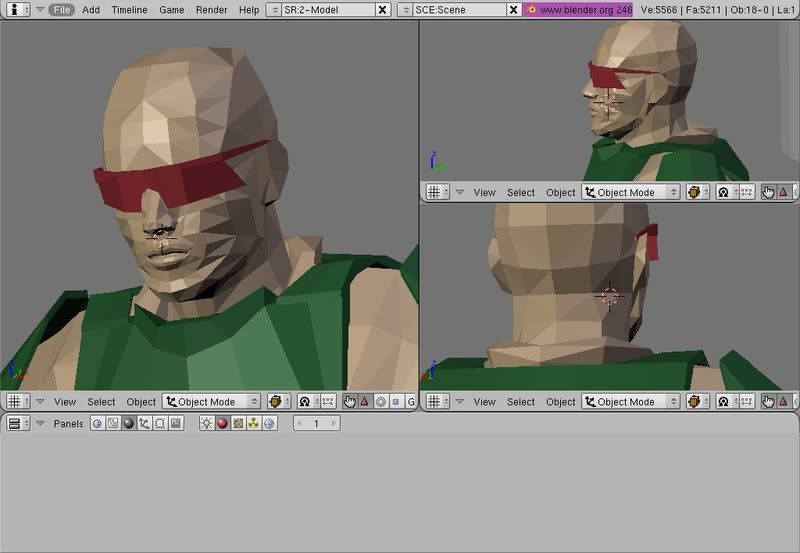Image resolution: width=800 pixels, height=553 pixels.
Task: Click the Logic context icon in Panels header
Action: click(x=97, y=424)
